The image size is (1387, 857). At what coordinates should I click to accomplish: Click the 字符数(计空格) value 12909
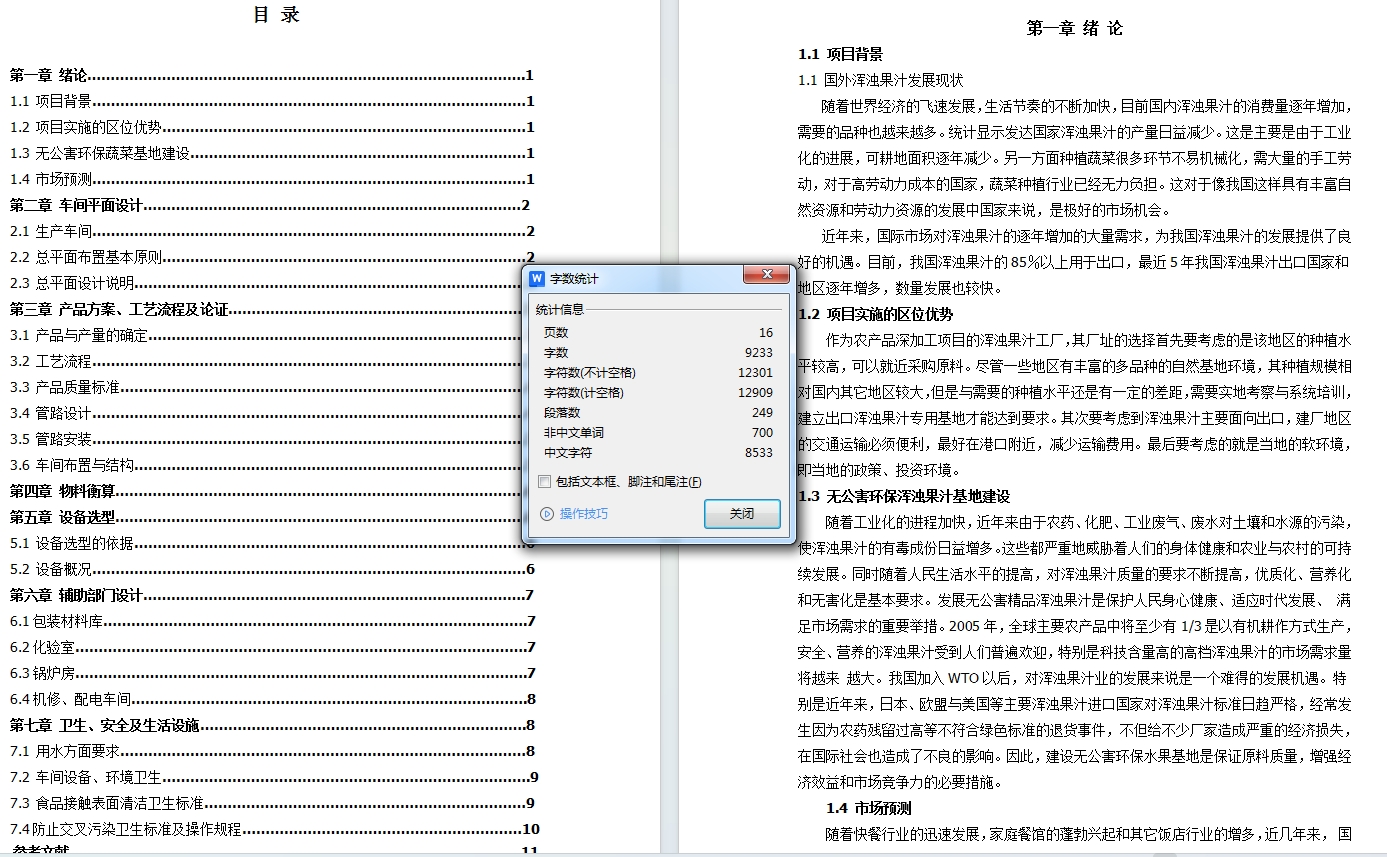tap(755, 393)
